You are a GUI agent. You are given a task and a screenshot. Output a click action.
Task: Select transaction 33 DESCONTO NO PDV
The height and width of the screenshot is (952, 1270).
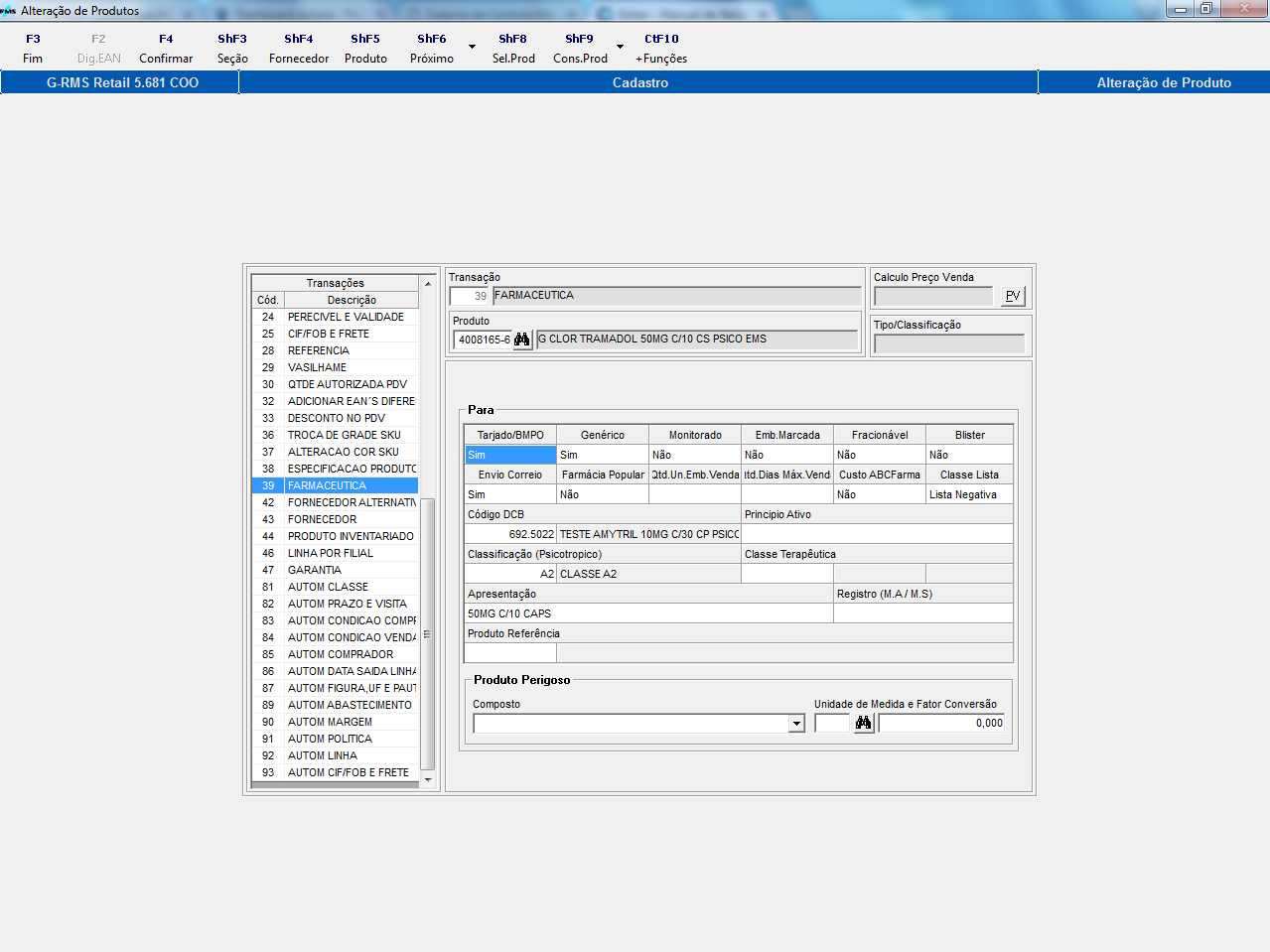click(x=335, y=418)
